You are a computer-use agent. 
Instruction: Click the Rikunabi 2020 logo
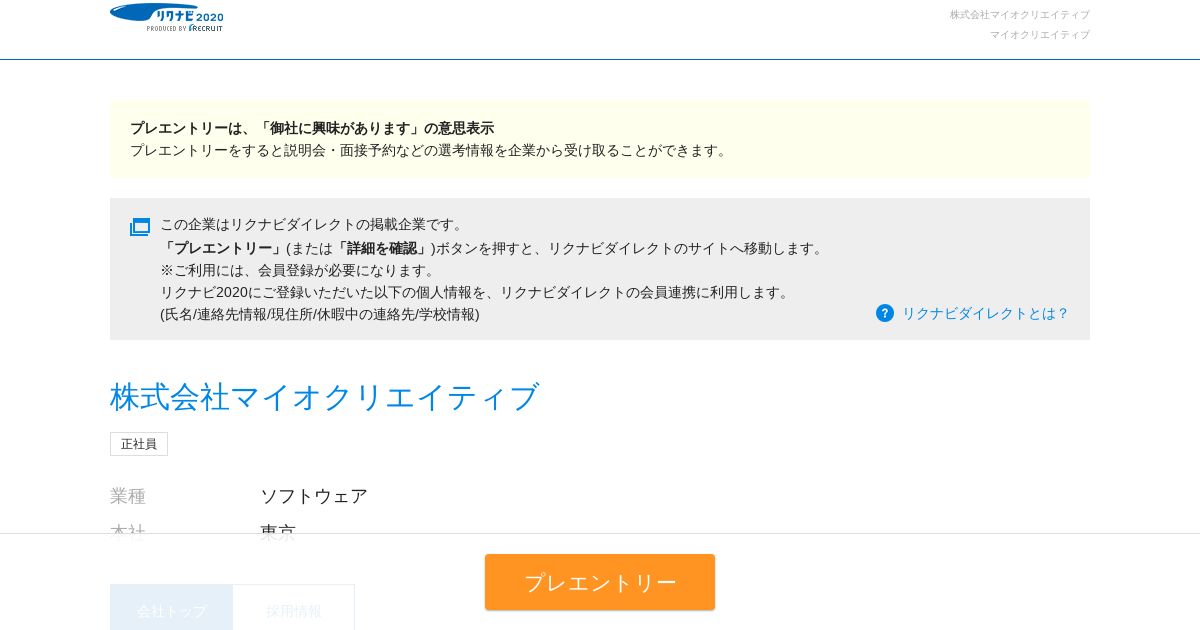(167, 17)
